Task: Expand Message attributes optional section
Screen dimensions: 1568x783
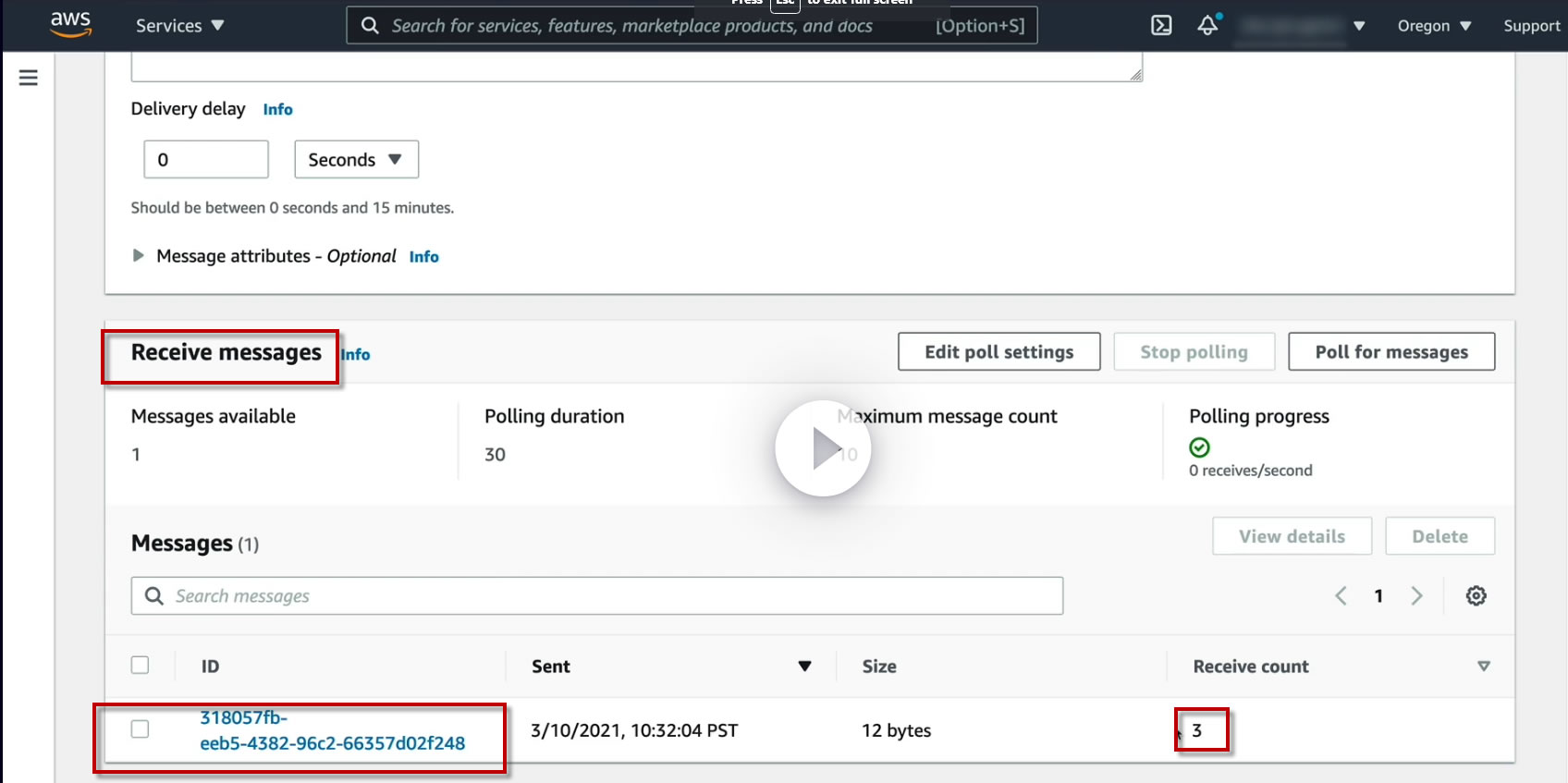Action: point(139,256)
